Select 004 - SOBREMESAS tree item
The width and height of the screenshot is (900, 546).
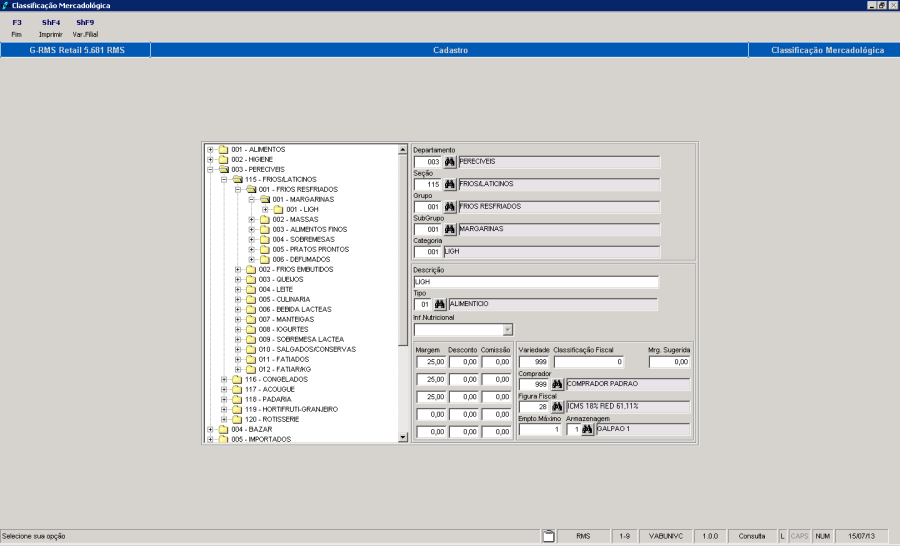click(x=303, y=239)
